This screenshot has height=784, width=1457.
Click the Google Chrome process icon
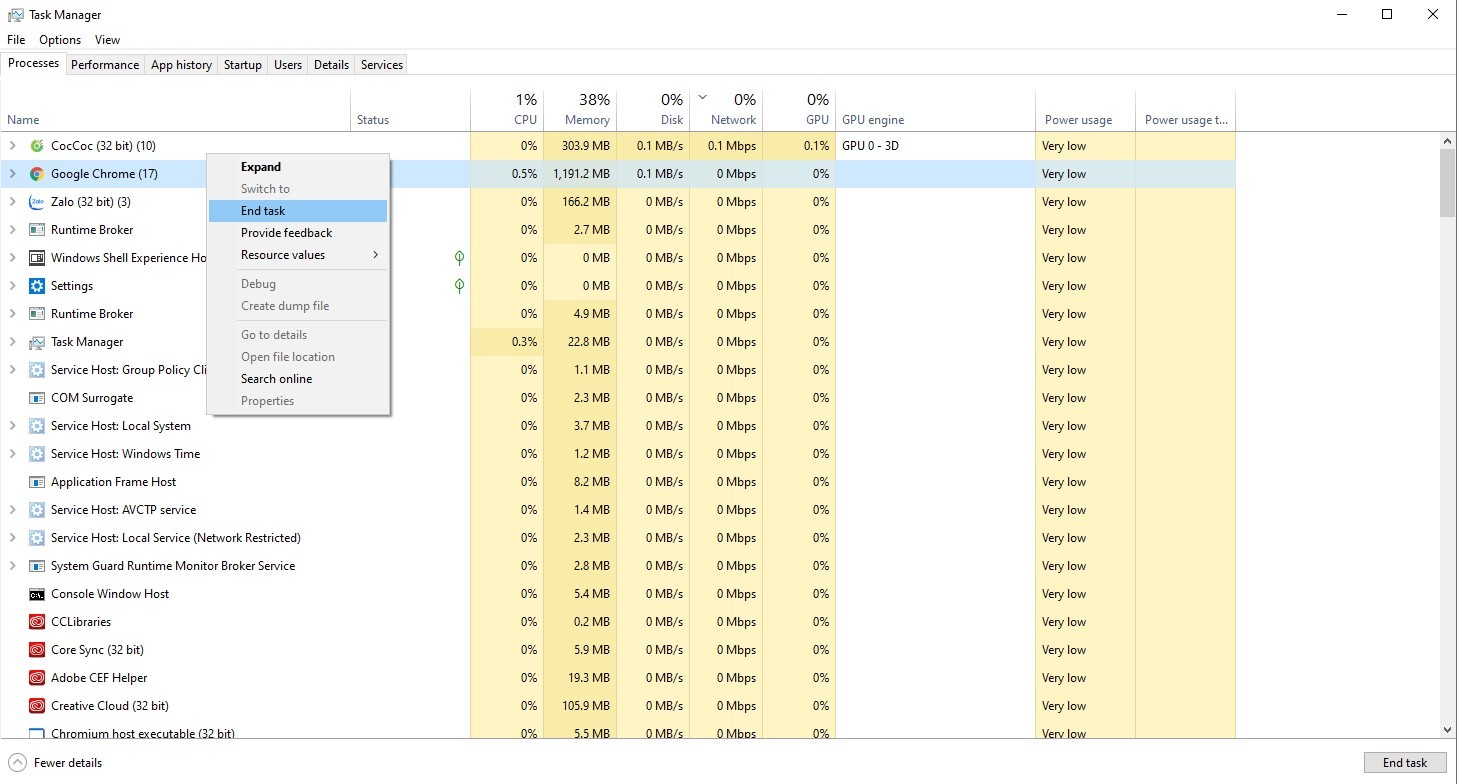[37, 174]
